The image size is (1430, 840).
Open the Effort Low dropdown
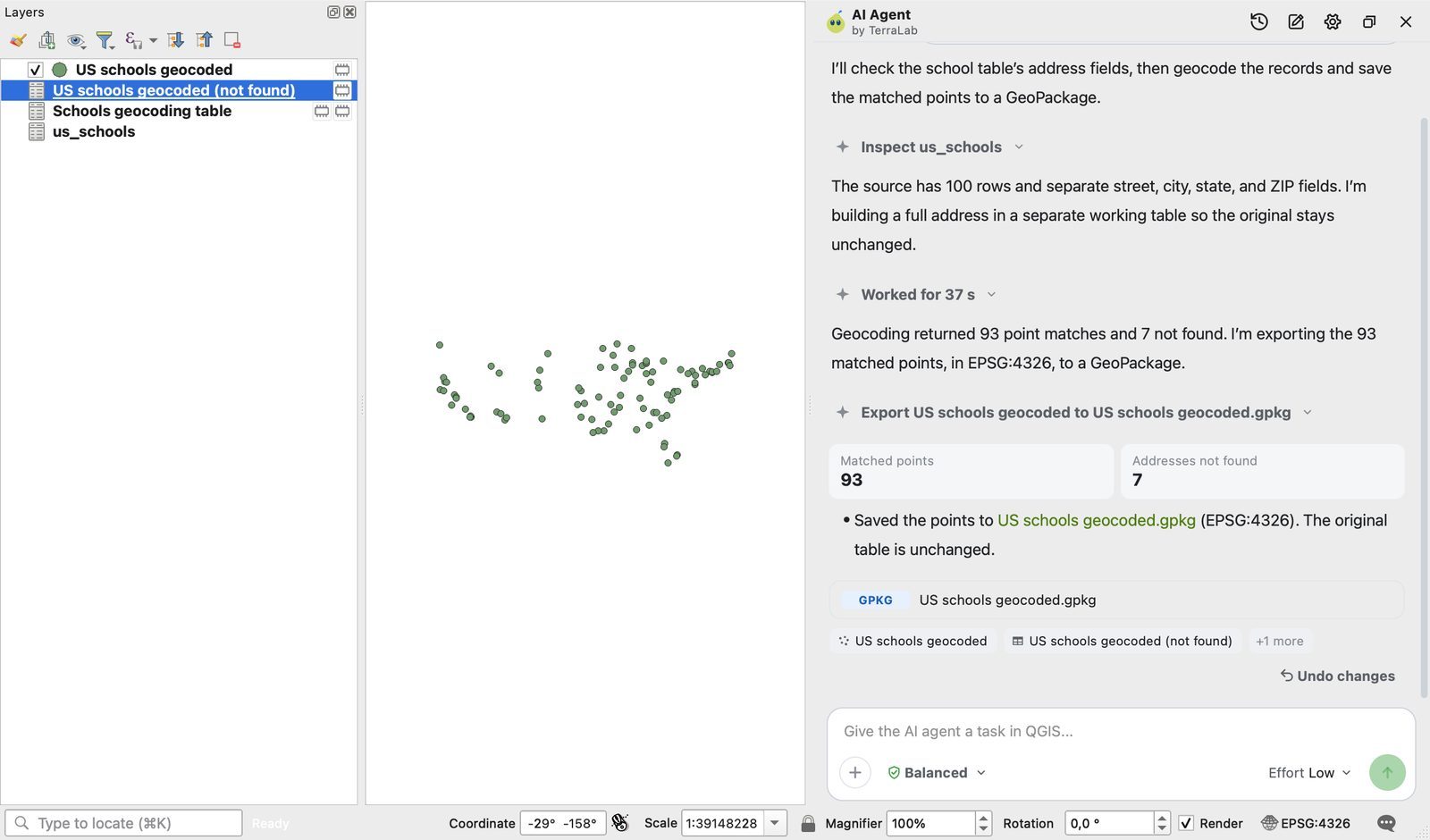click(1309, 772)
